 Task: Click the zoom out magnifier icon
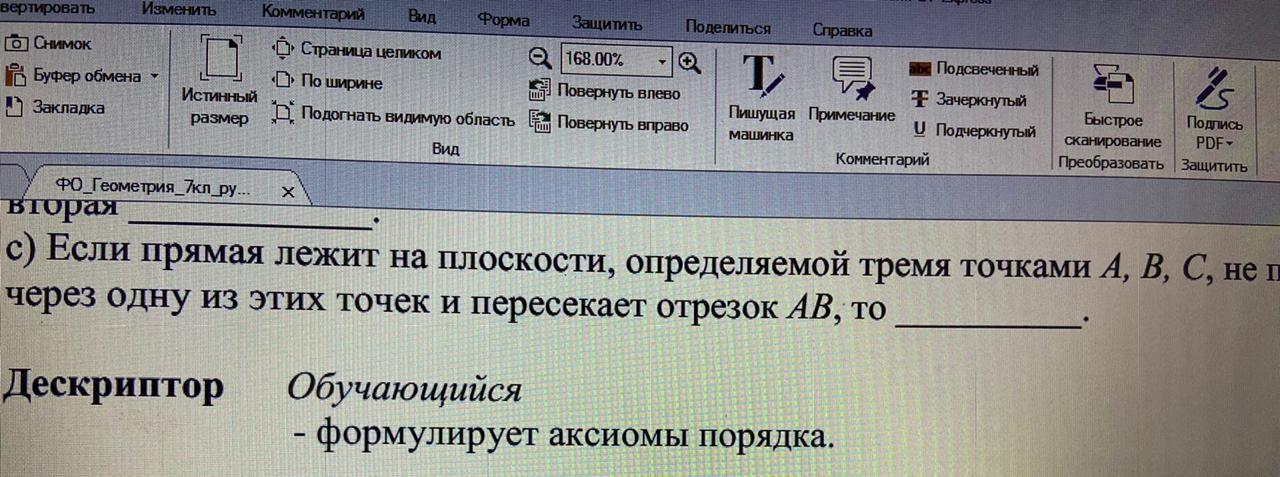tap(540, 60)
